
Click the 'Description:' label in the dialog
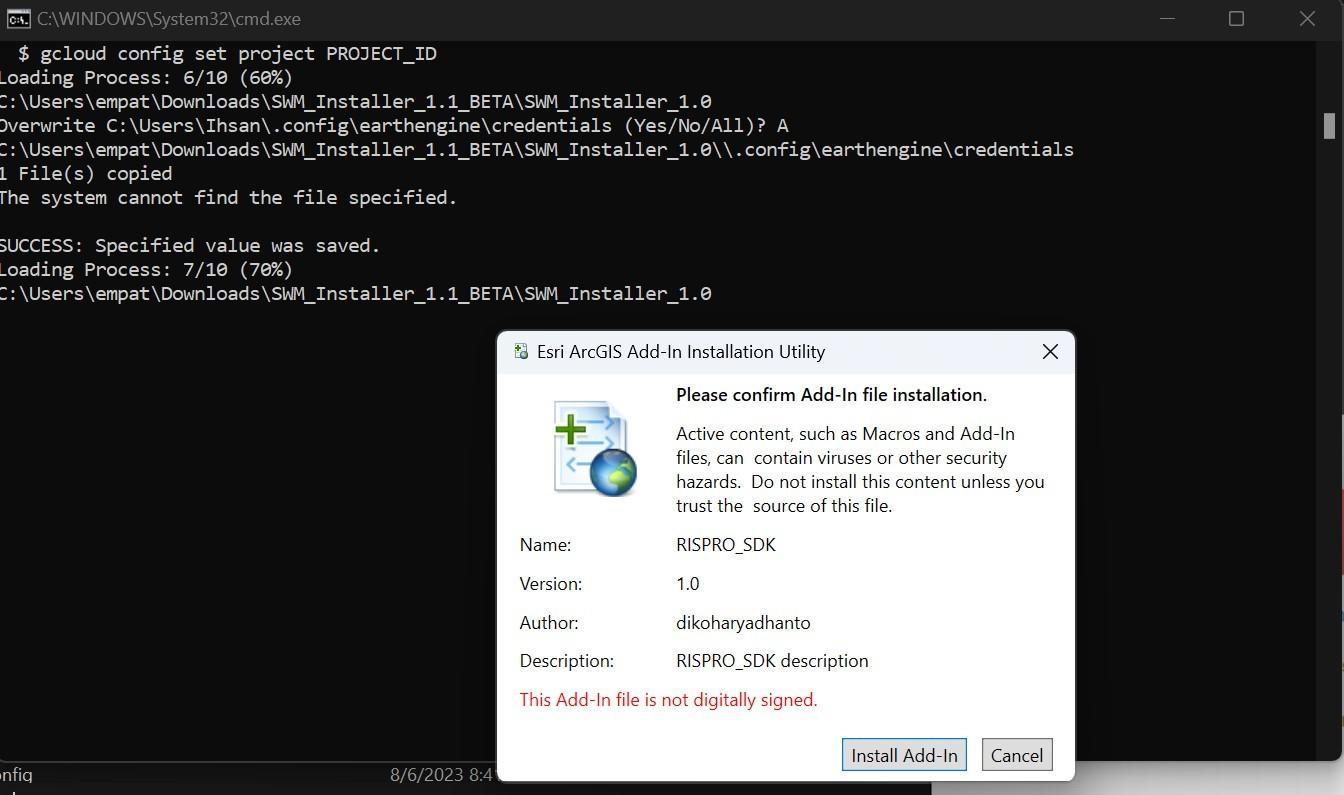tap(566, 661)
